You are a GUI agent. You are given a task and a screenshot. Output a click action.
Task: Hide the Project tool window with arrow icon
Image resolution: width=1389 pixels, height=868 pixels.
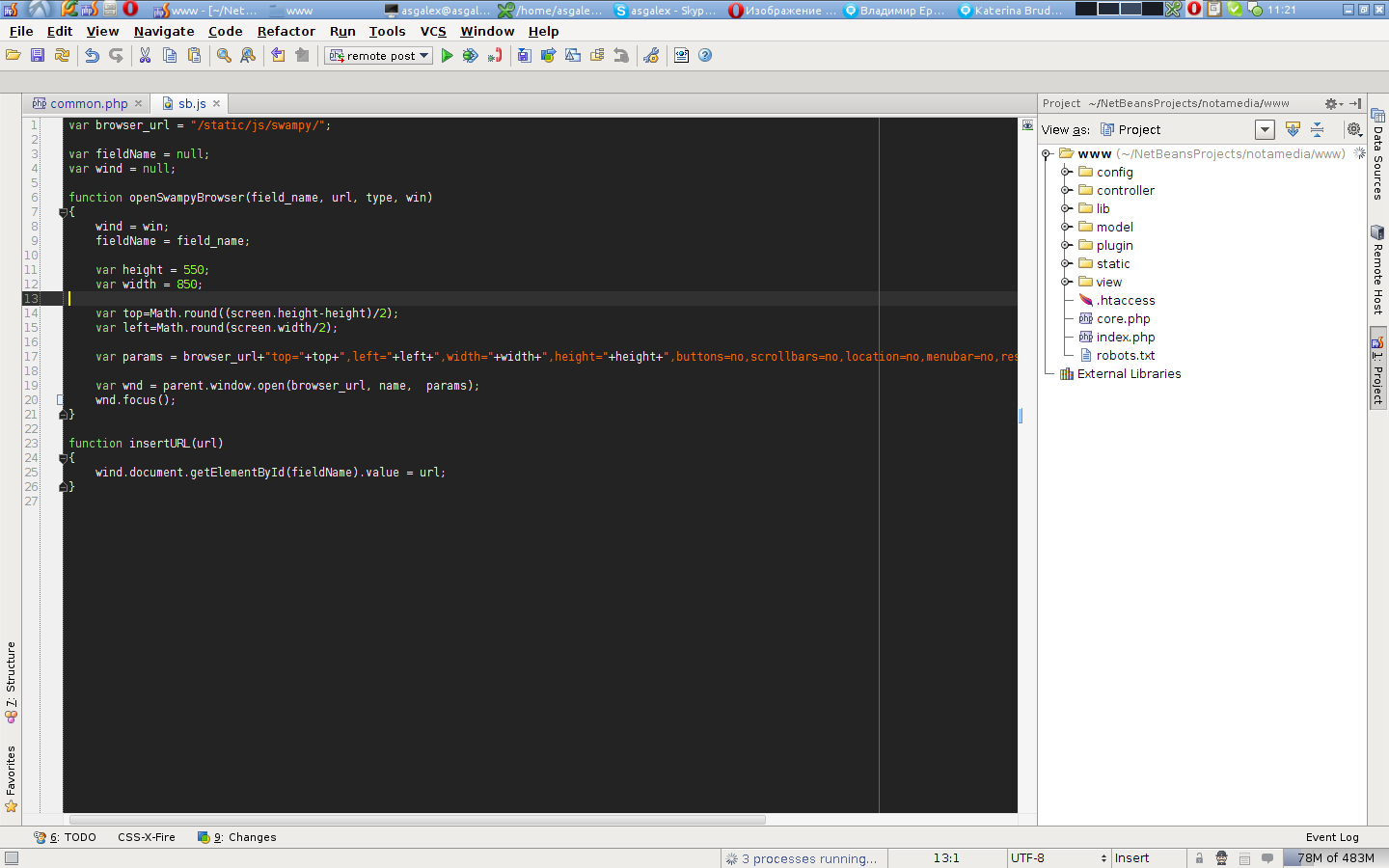[x=1355, y=103]
